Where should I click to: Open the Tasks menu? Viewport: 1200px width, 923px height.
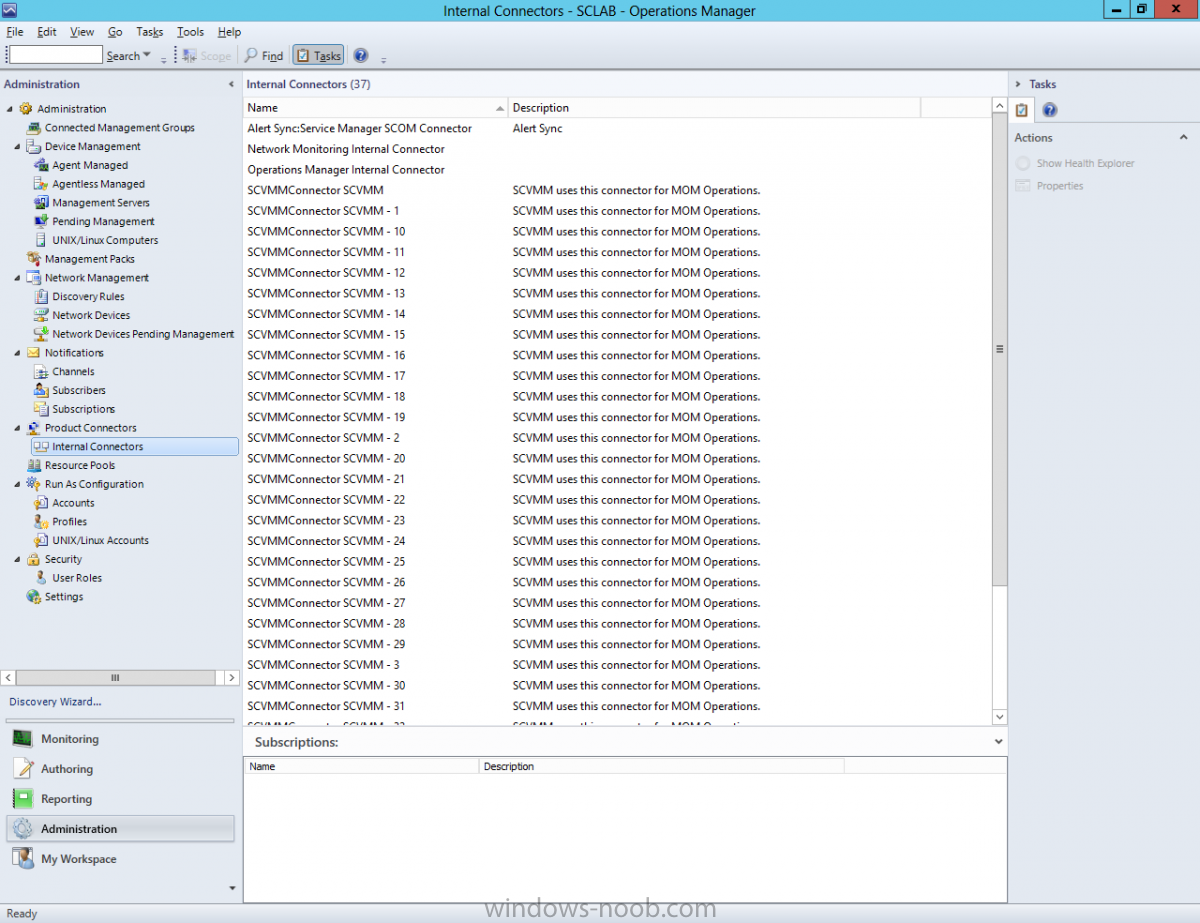149,32
